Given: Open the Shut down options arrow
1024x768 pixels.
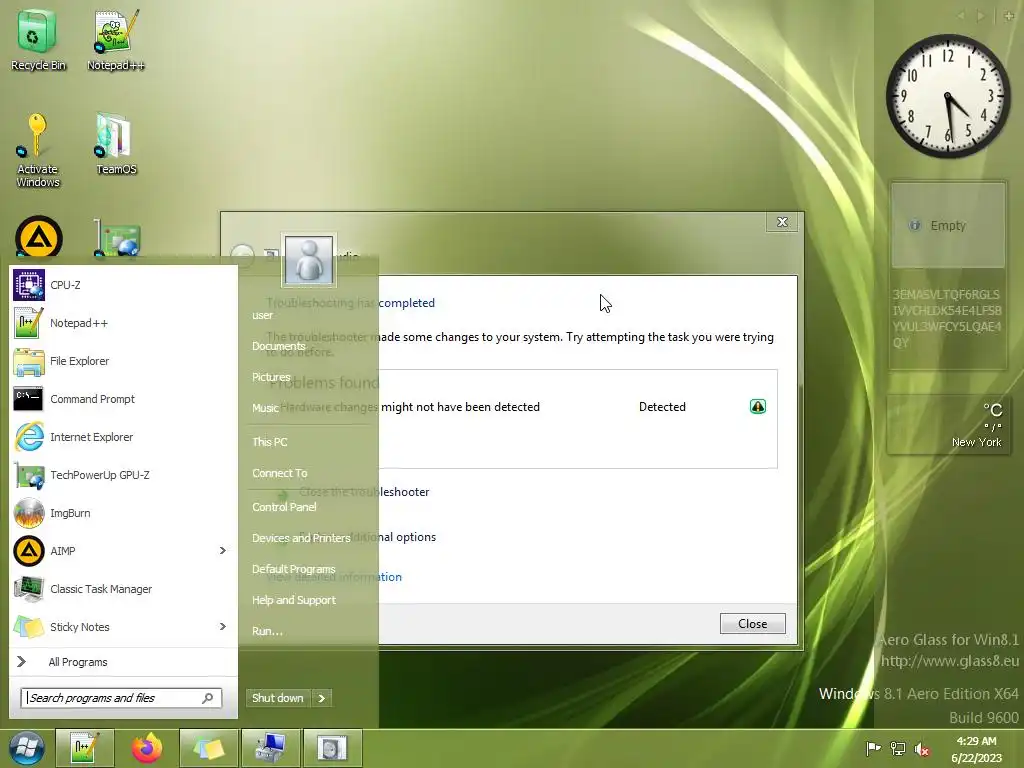Looking at the screenshot, I should click(321, 698).
